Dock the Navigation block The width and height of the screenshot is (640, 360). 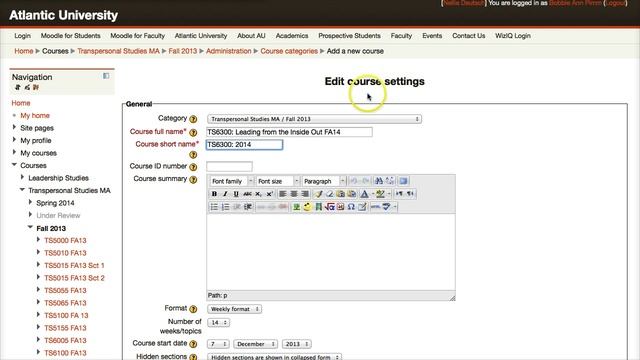pyautogui.click(x=106, y=76)
